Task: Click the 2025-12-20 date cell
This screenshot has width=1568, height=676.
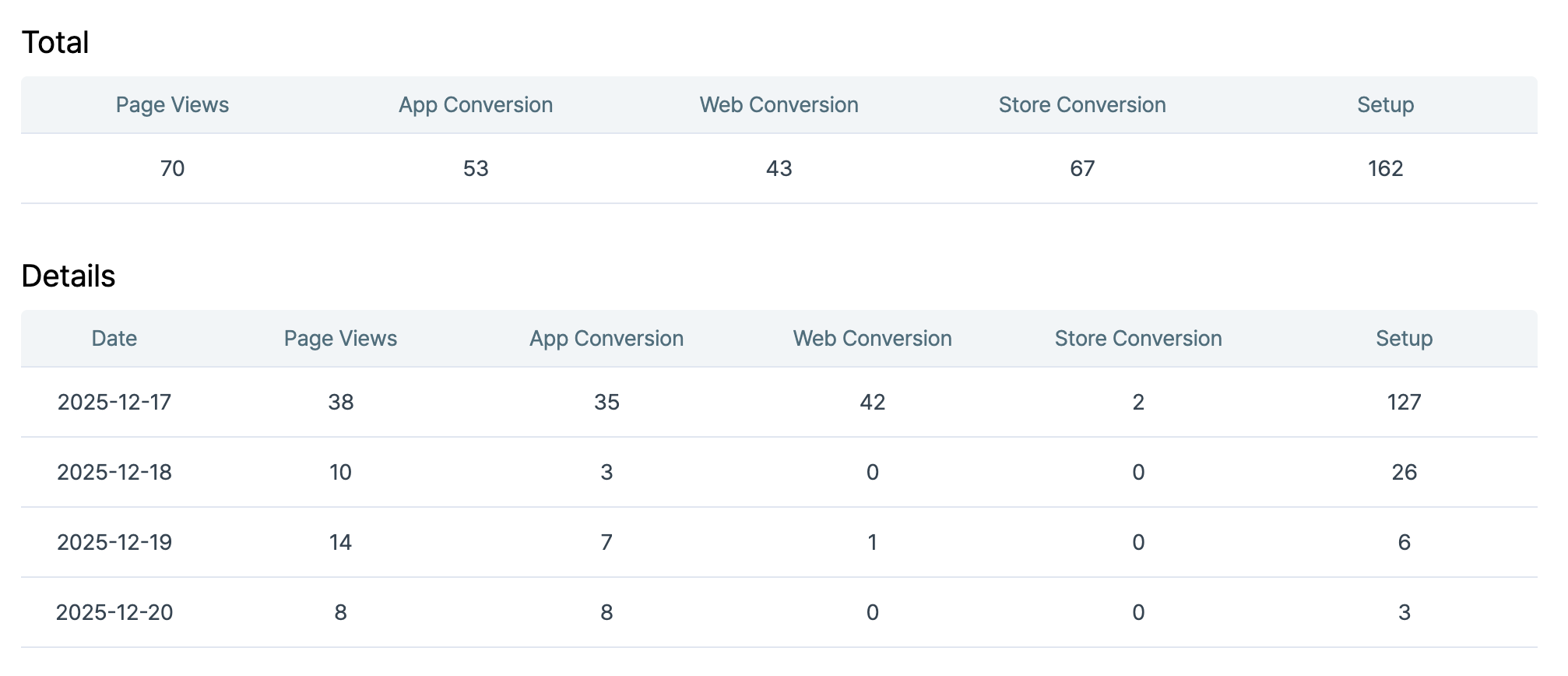Action: [x=114, y=613]
